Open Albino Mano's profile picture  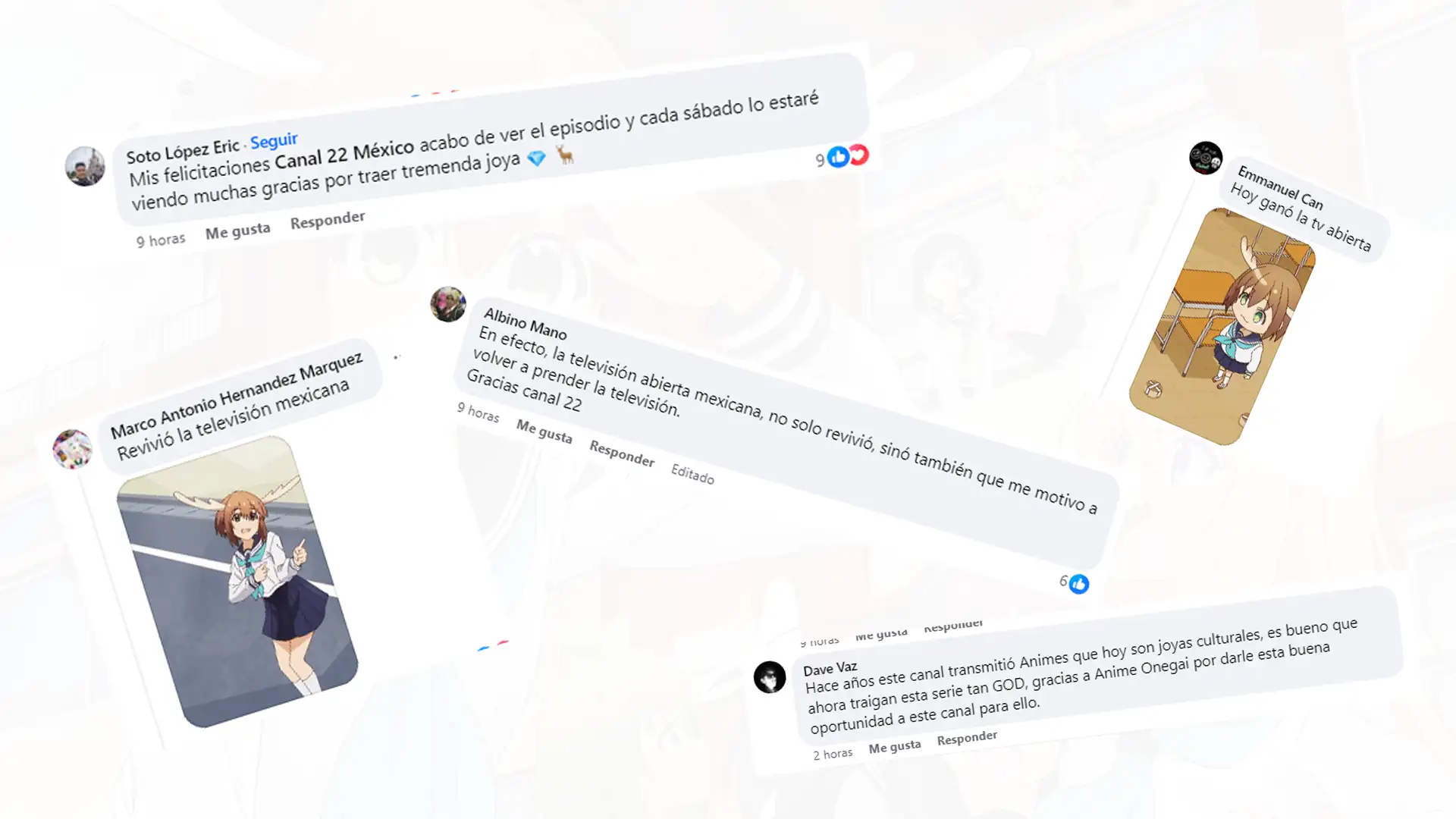tap(448, 304)
